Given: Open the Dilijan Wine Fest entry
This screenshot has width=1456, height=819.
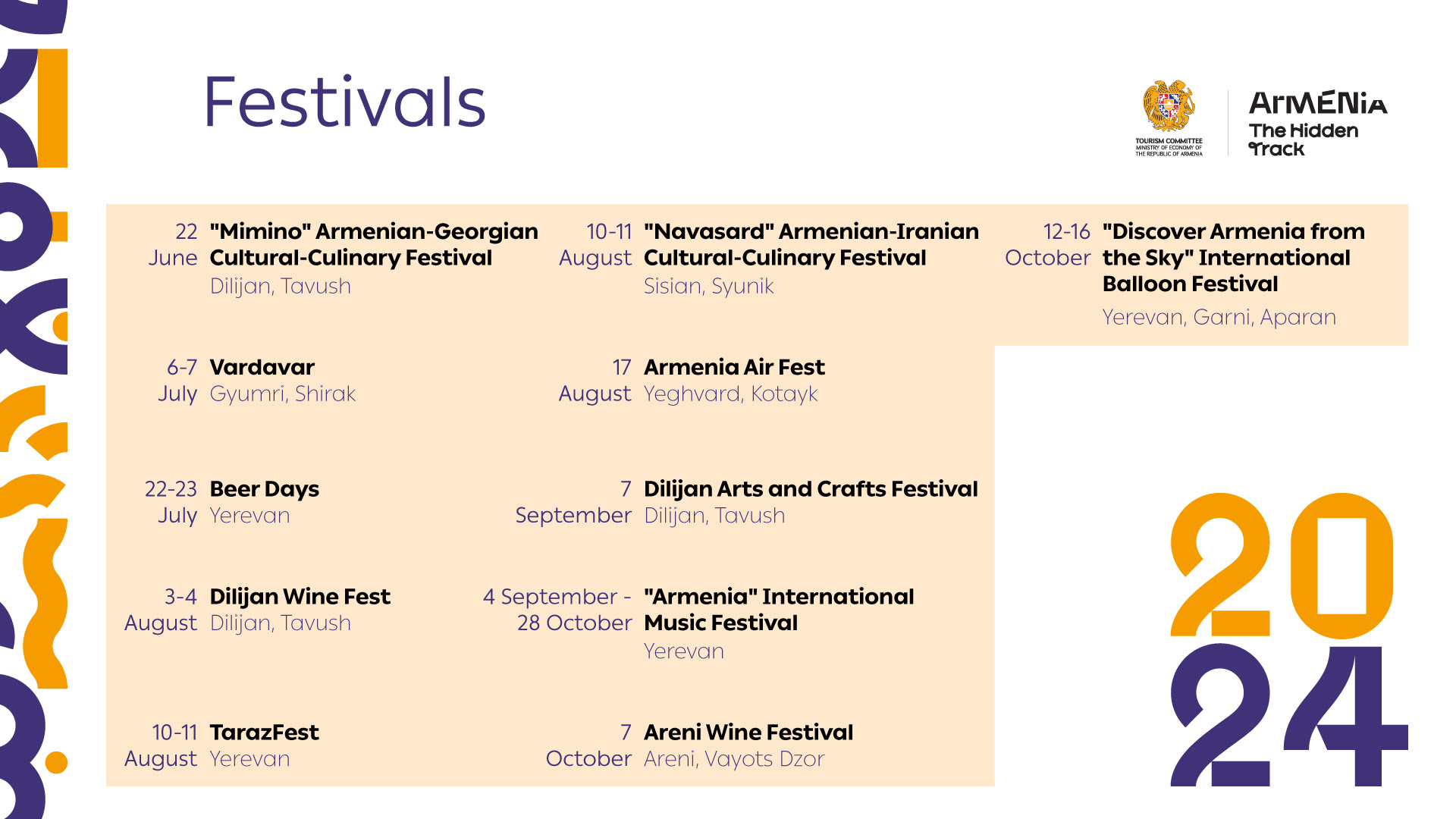Looking at the screenshot, I should pos(300,597).
